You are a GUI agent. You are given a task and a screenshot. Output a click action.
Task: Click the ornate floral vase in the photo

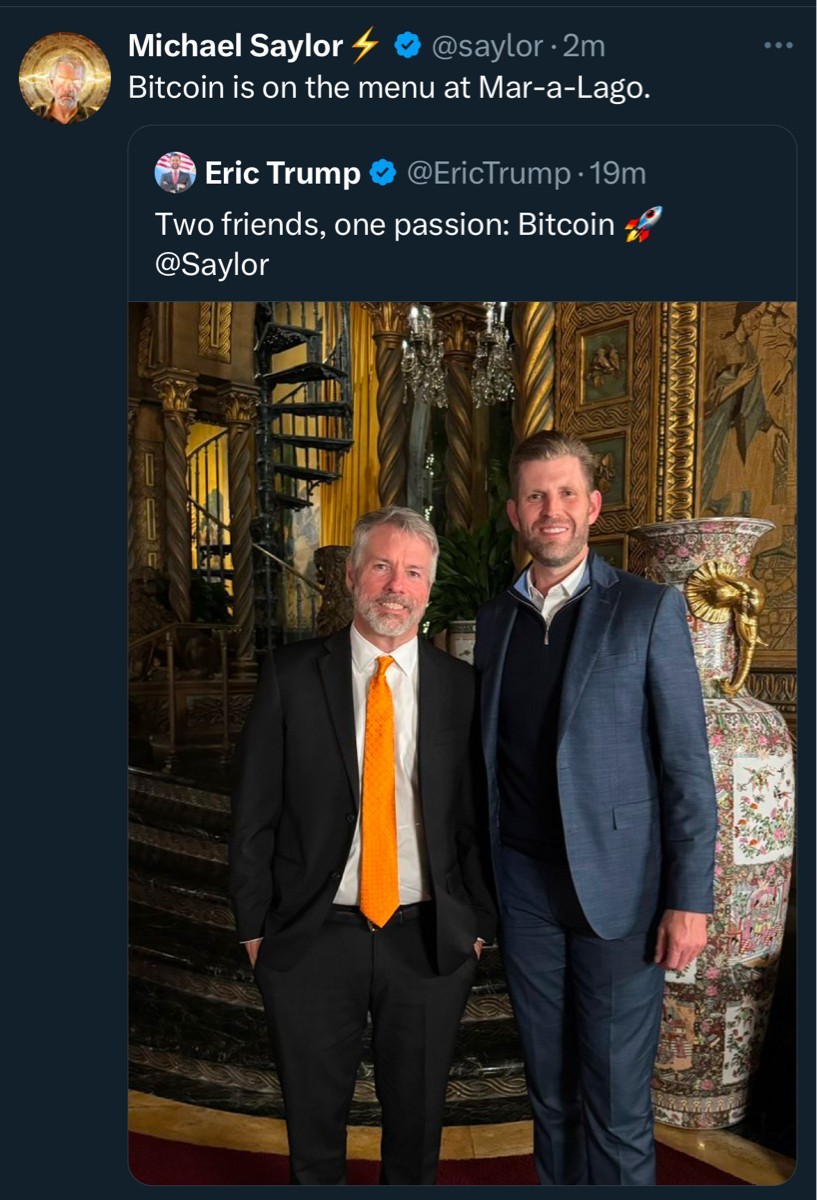click(x=728, y=820)
